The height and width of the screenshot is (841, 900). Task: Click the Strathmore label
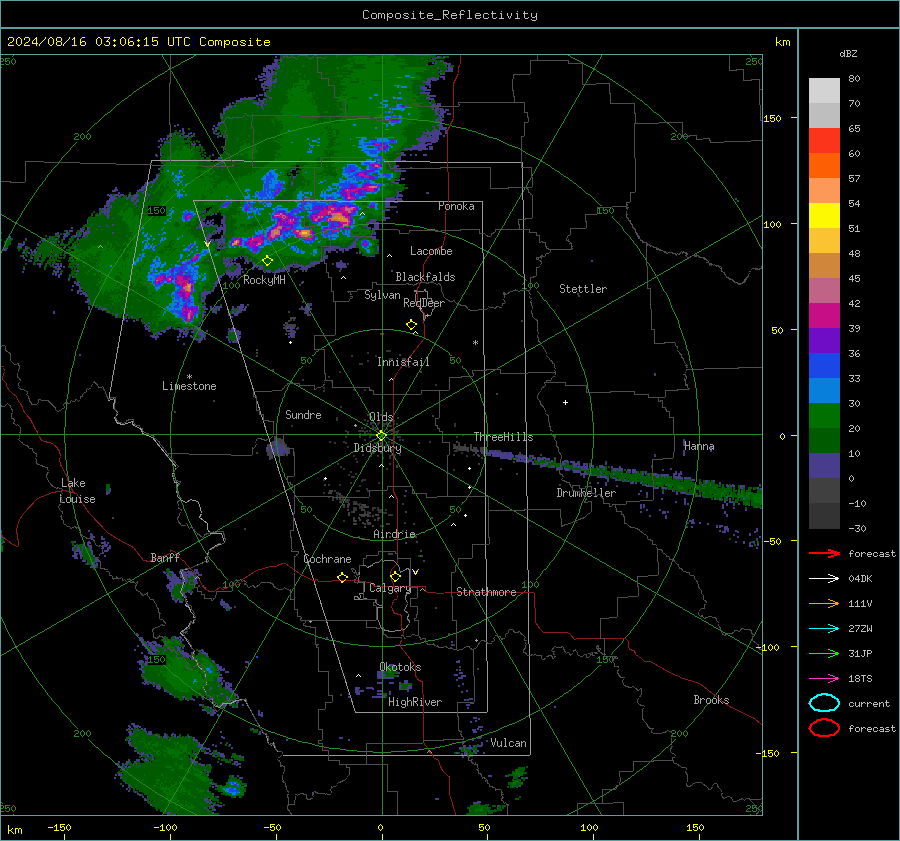coord(486,592)
